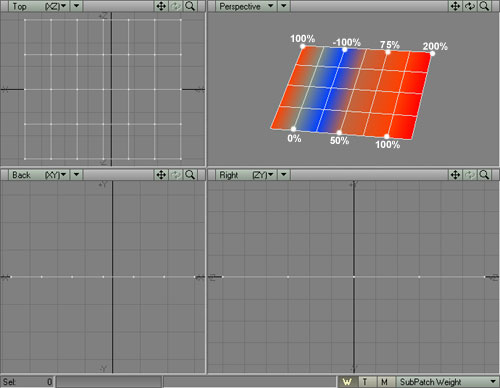
Task: Open the Right (ZY) view type dropdown
Action: click(x=246, y=175)
